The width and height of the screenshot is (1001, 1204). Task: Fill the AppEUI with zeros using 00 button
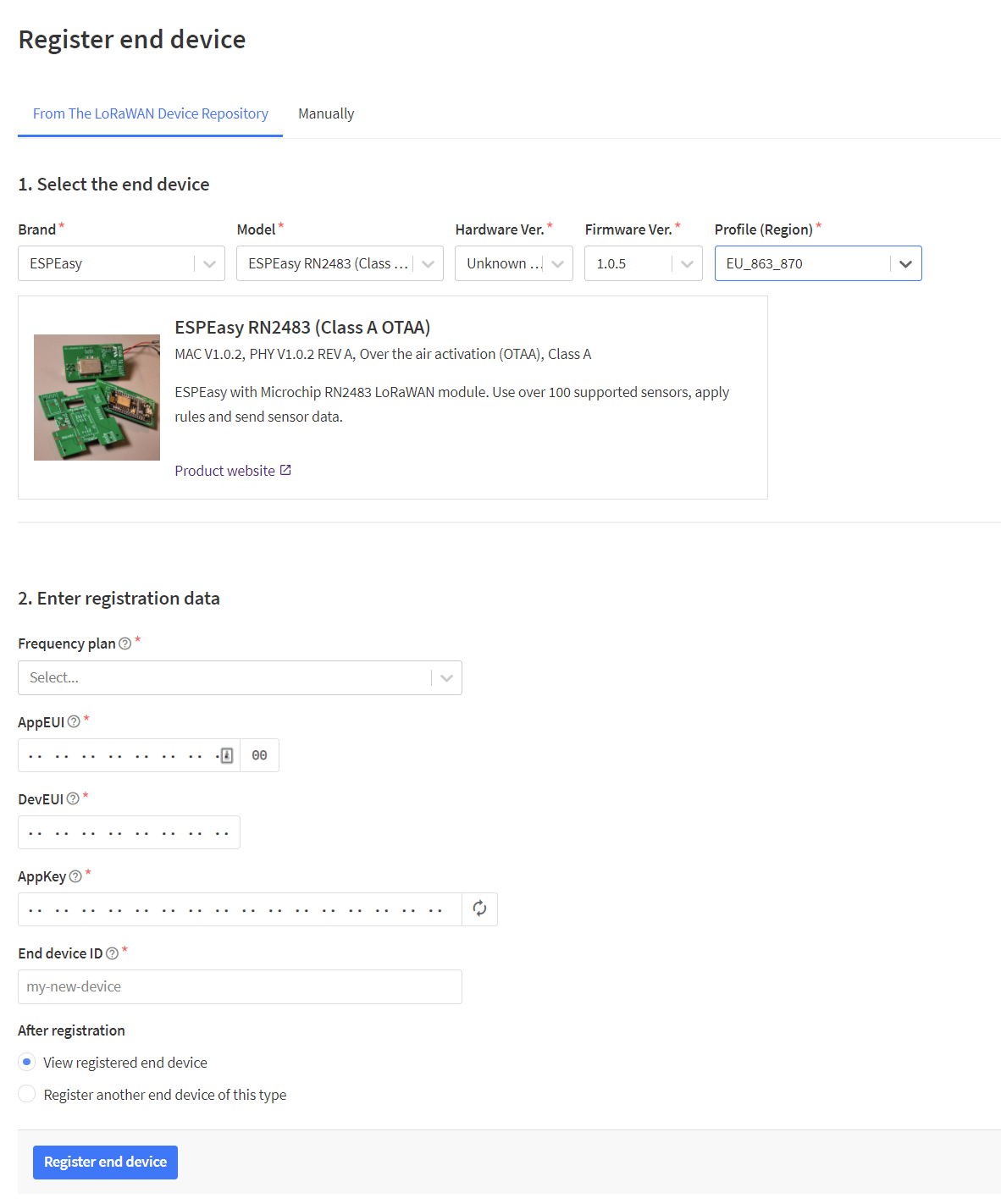pos(259,754)
